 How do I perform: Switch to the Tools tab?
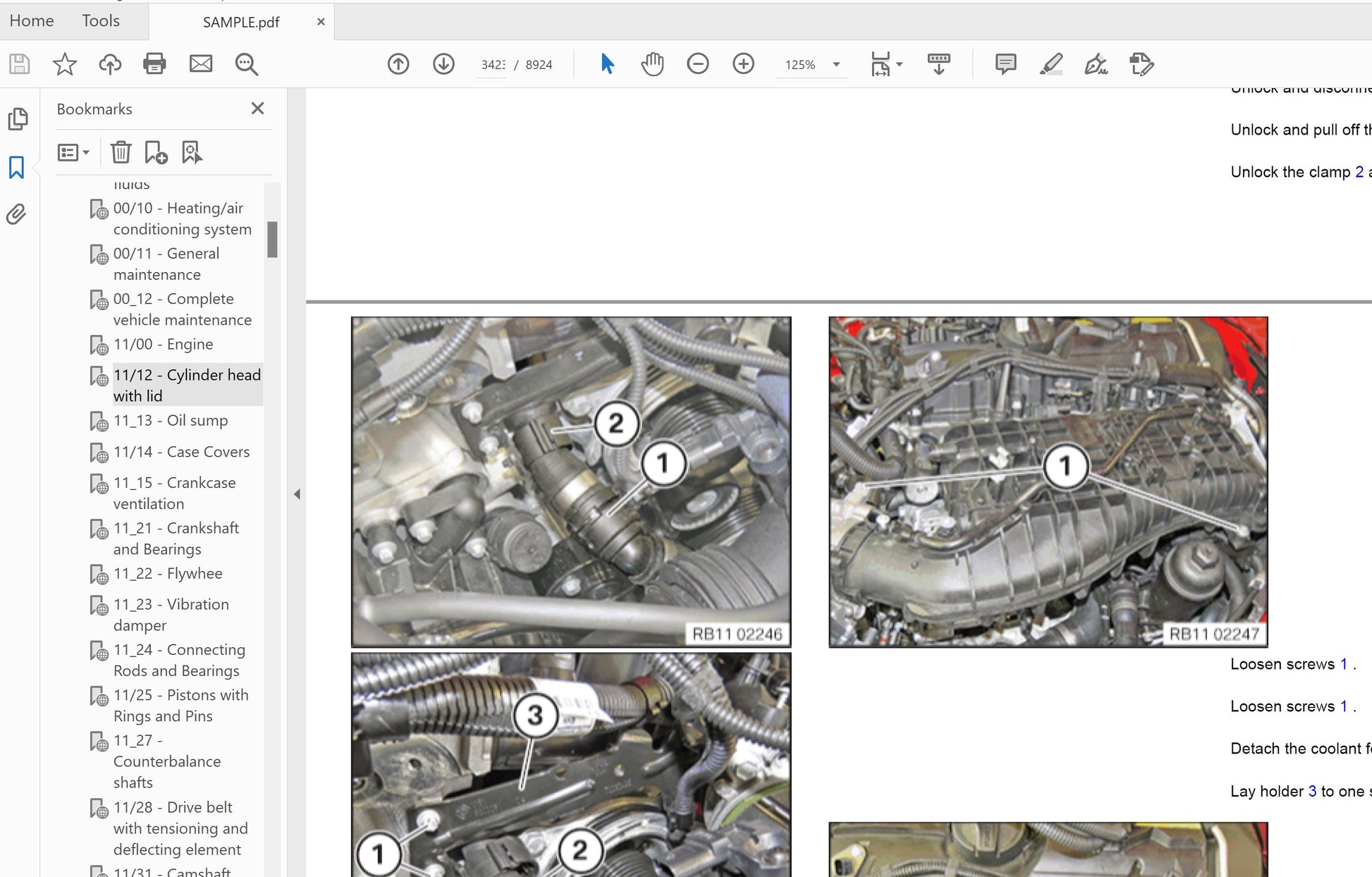(x=100, y=20)
